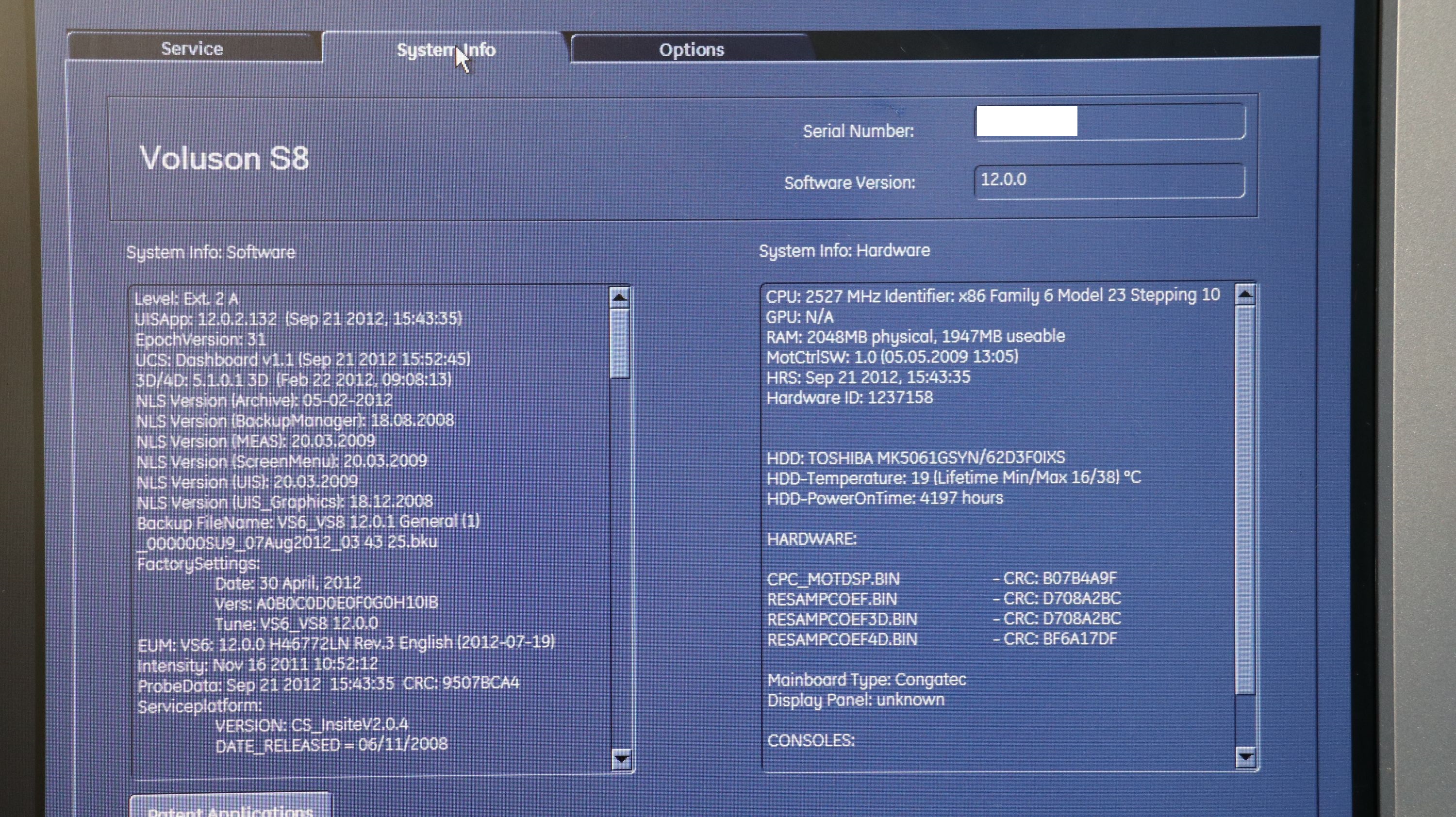Select the 'Vers: A0B0C0D0E0F0G0H10IB' line
The height and width of the screenshot is (817, 1456).
(x=327, y=603)
